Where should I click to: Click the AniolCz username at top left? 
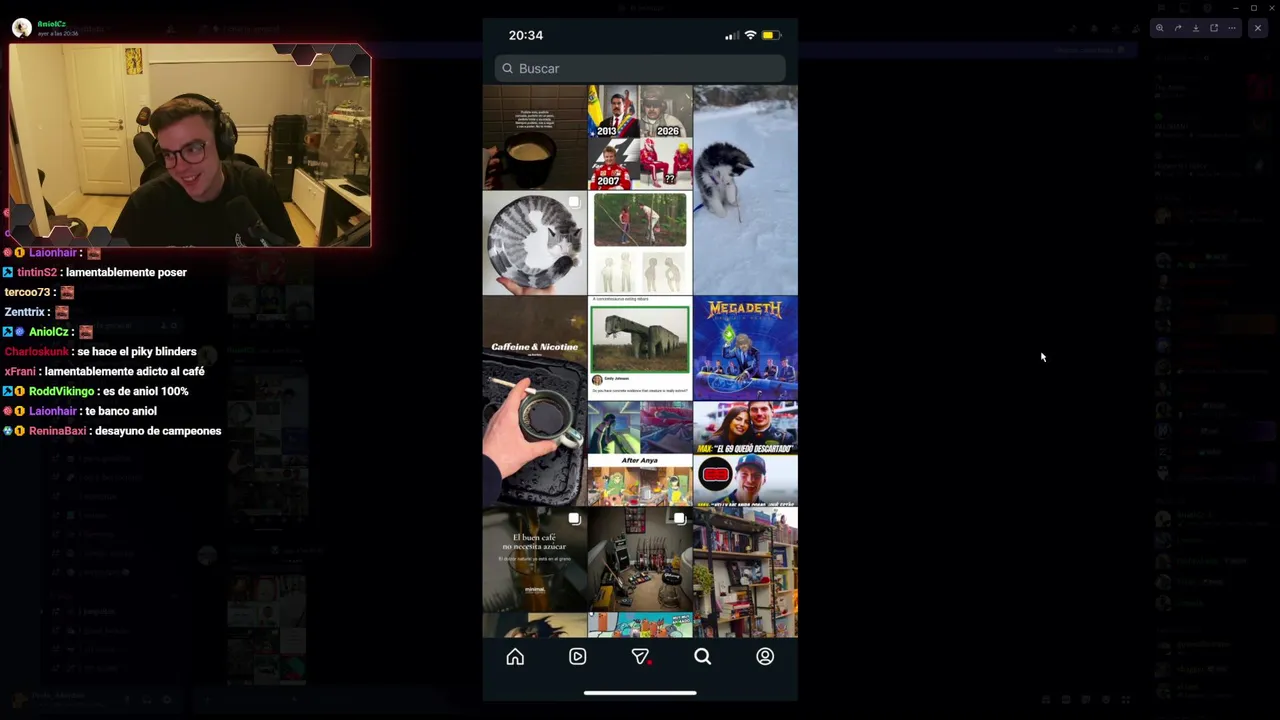click(x=52, y=24)
